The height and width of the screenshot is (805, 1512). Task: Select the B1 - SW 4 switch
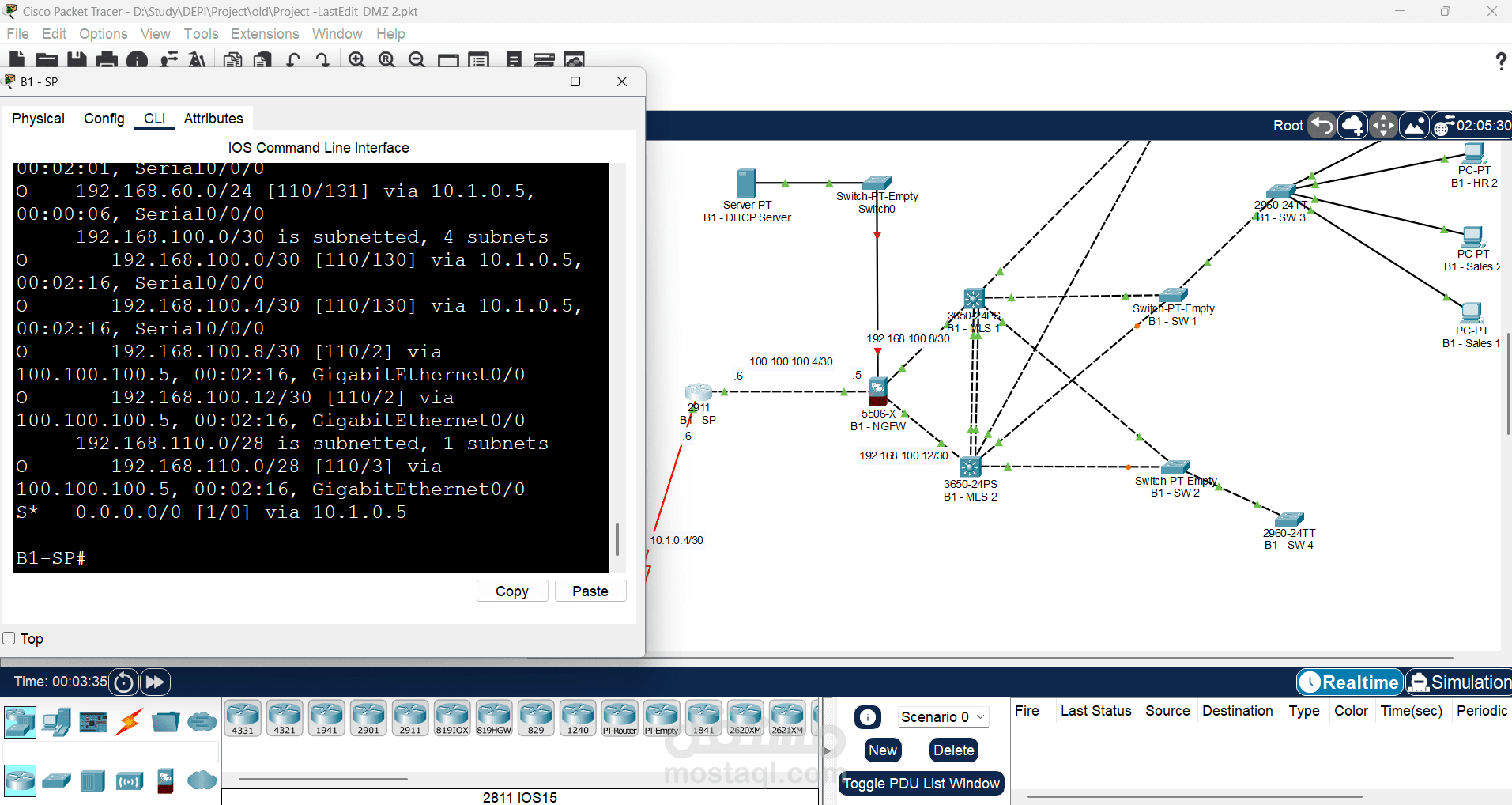point(1288,519)
